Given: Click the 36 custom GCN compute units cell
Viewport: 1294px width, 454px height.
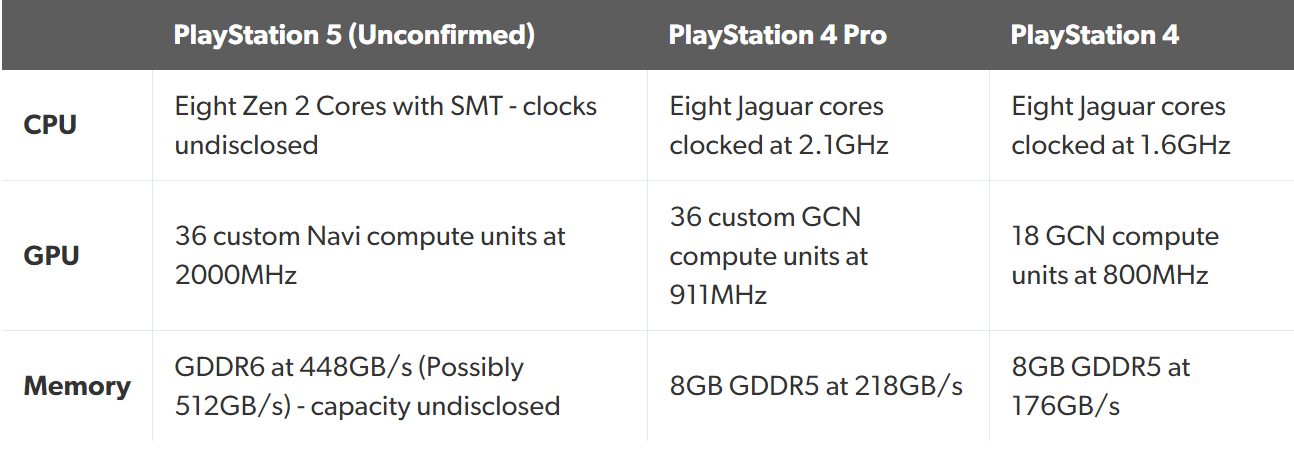Looking at the screenshot, I should [768, 256].
